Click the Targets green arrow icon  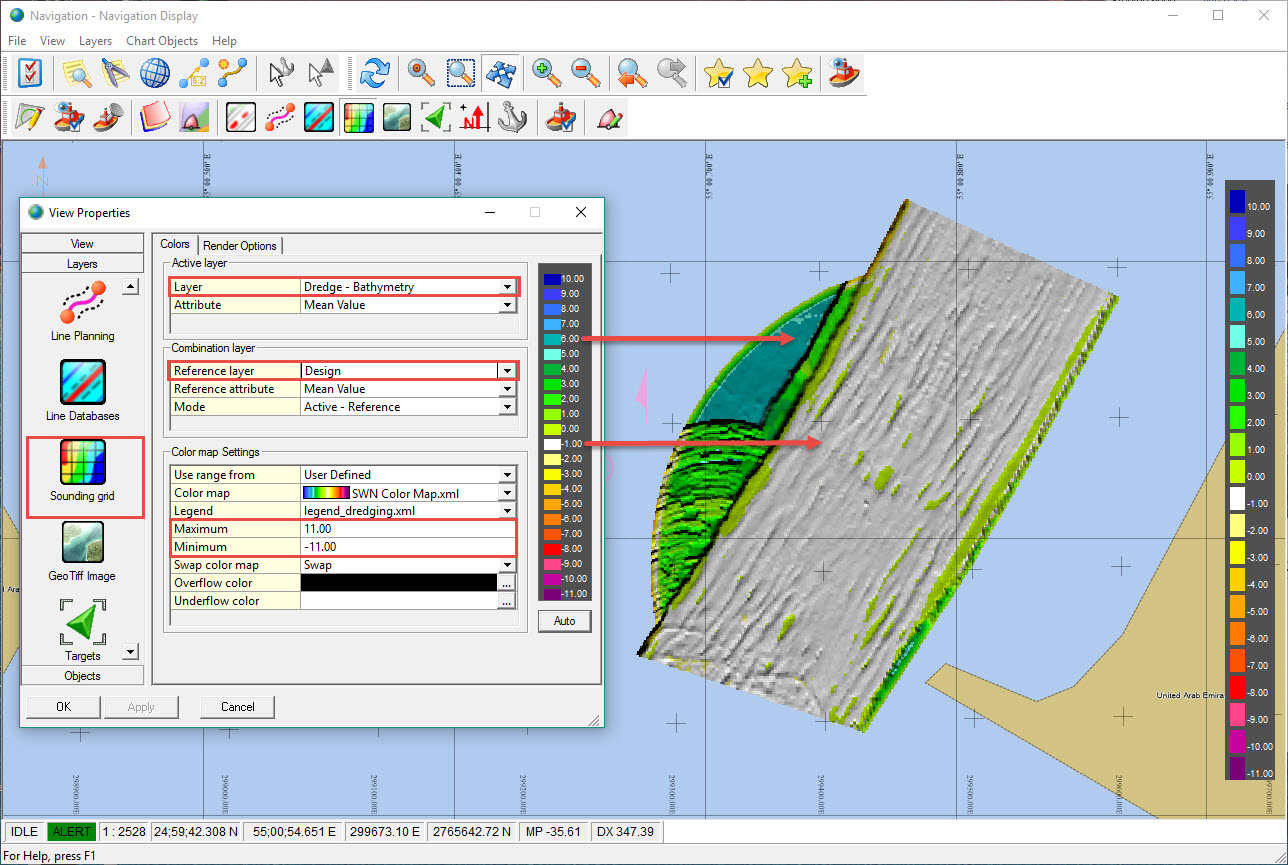coord(83,623)
